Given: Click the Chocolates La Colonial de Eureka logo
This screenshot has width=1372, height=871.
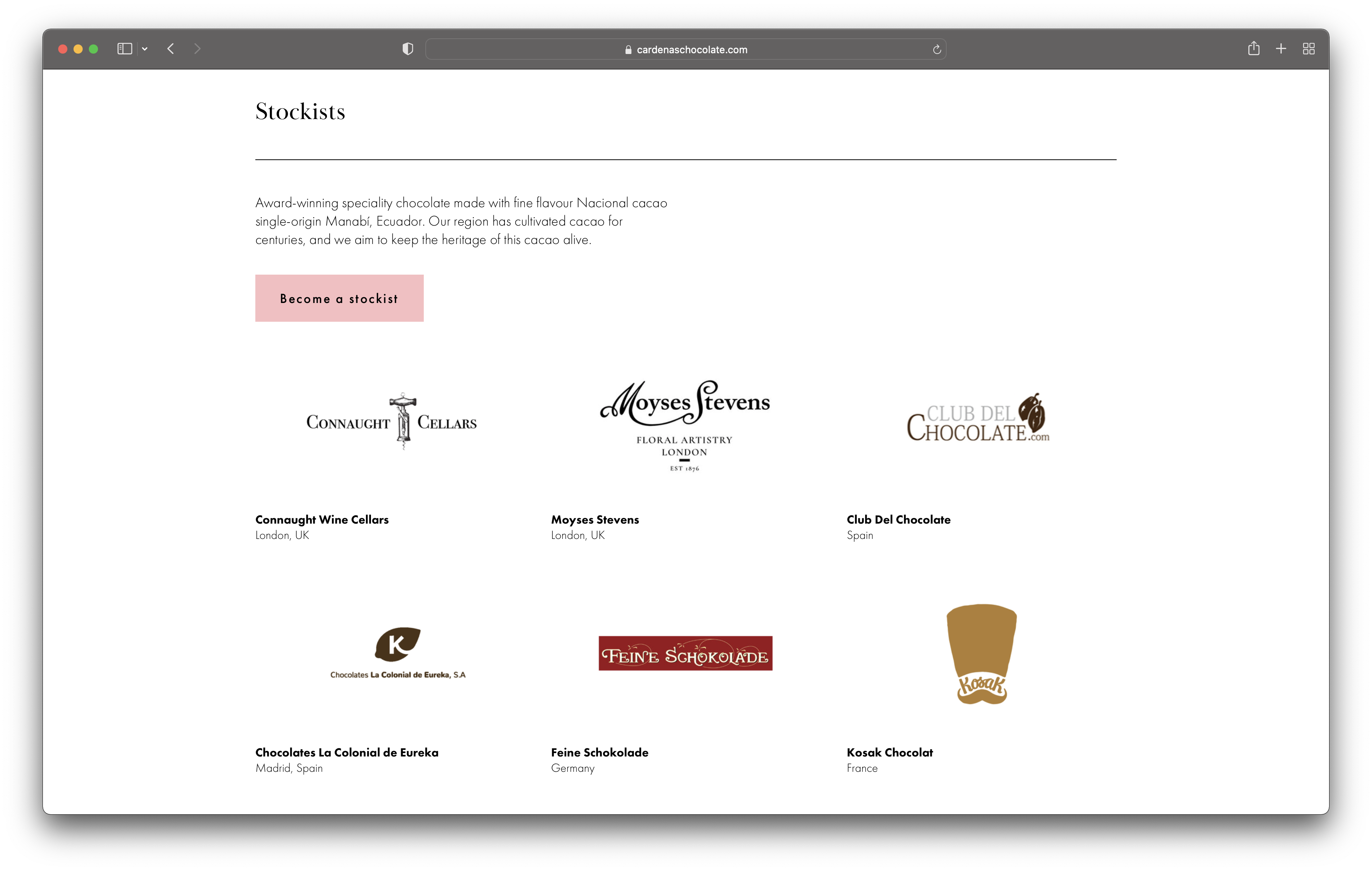Looking at the screenshot, I should (398, 653).
